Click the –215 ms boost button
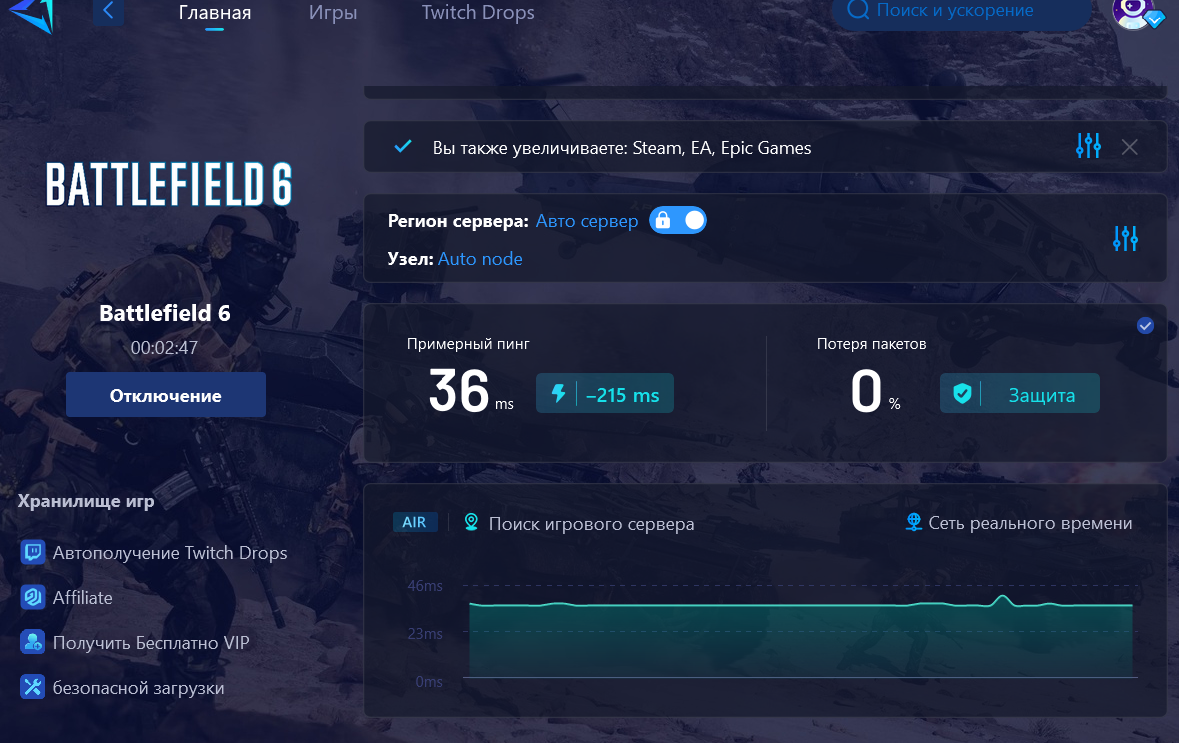Image resolution: width=1179 pixels, height=743 pixels. pos(605,393)
